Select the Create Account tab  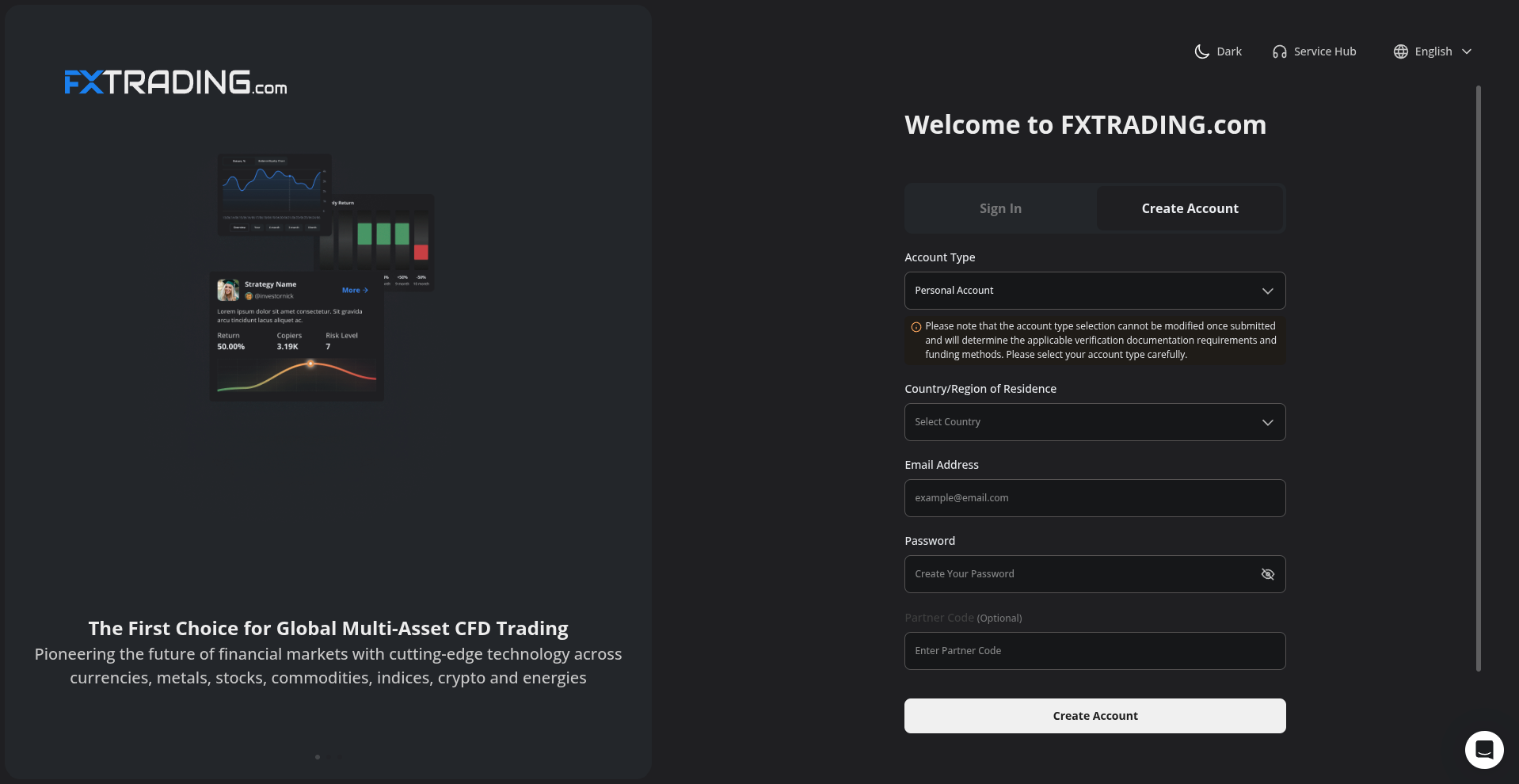coord(1190,208)
